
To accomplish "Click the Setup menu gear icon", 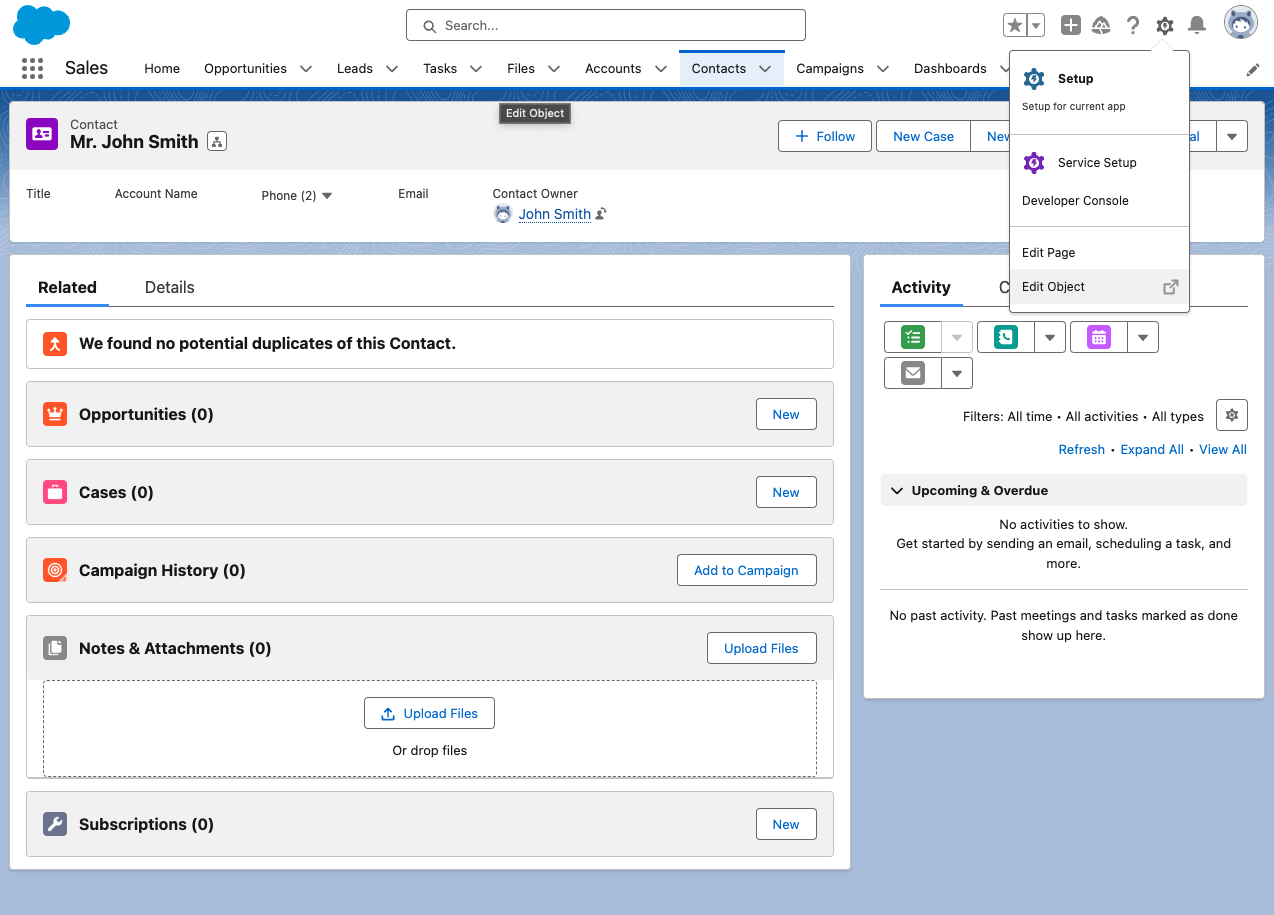I will click(1034, 79).
